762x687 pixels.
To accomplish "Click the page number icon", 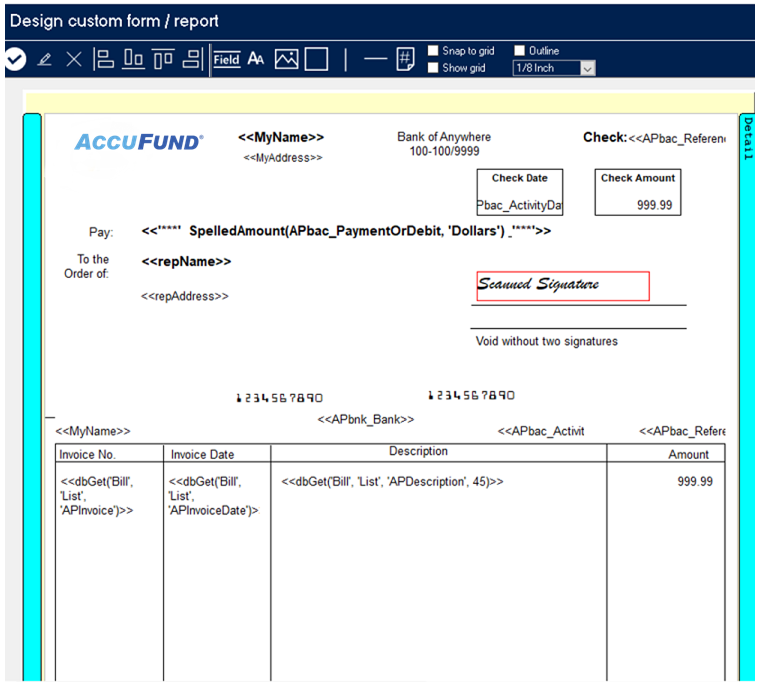I will pyautogui.click(x=405, y=60).
